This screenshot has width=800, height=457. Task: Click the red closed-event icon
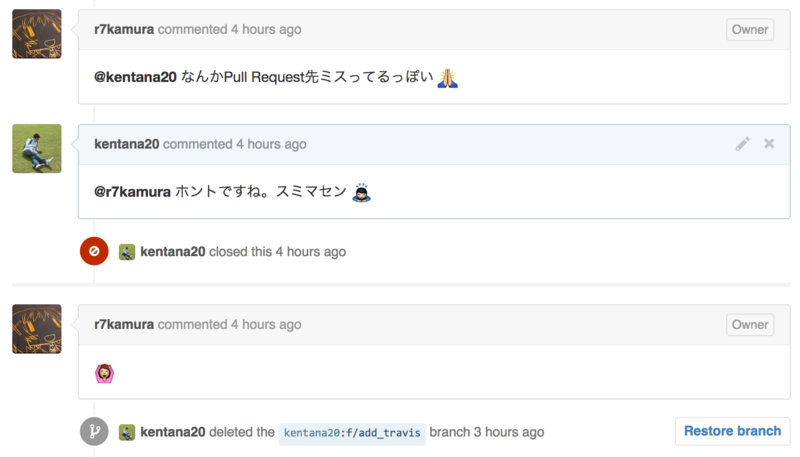point(94,251)
